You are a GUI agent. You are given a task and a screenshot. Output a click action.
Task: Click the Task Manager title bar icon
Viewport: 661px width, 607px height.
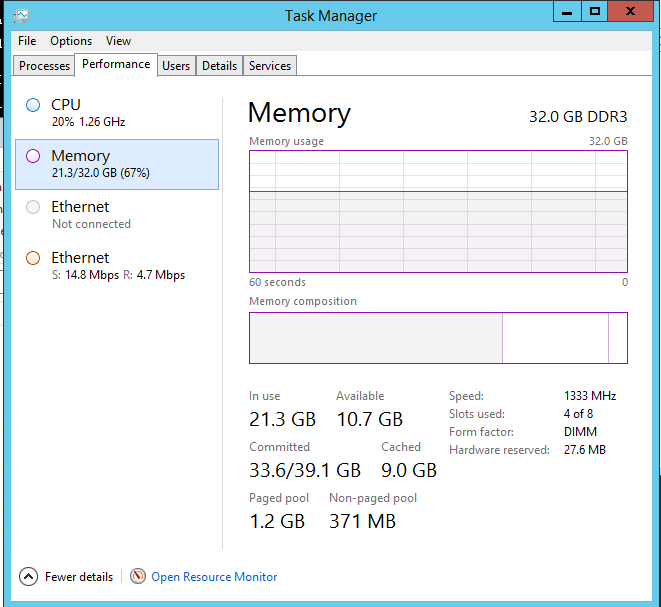point(21,16)
